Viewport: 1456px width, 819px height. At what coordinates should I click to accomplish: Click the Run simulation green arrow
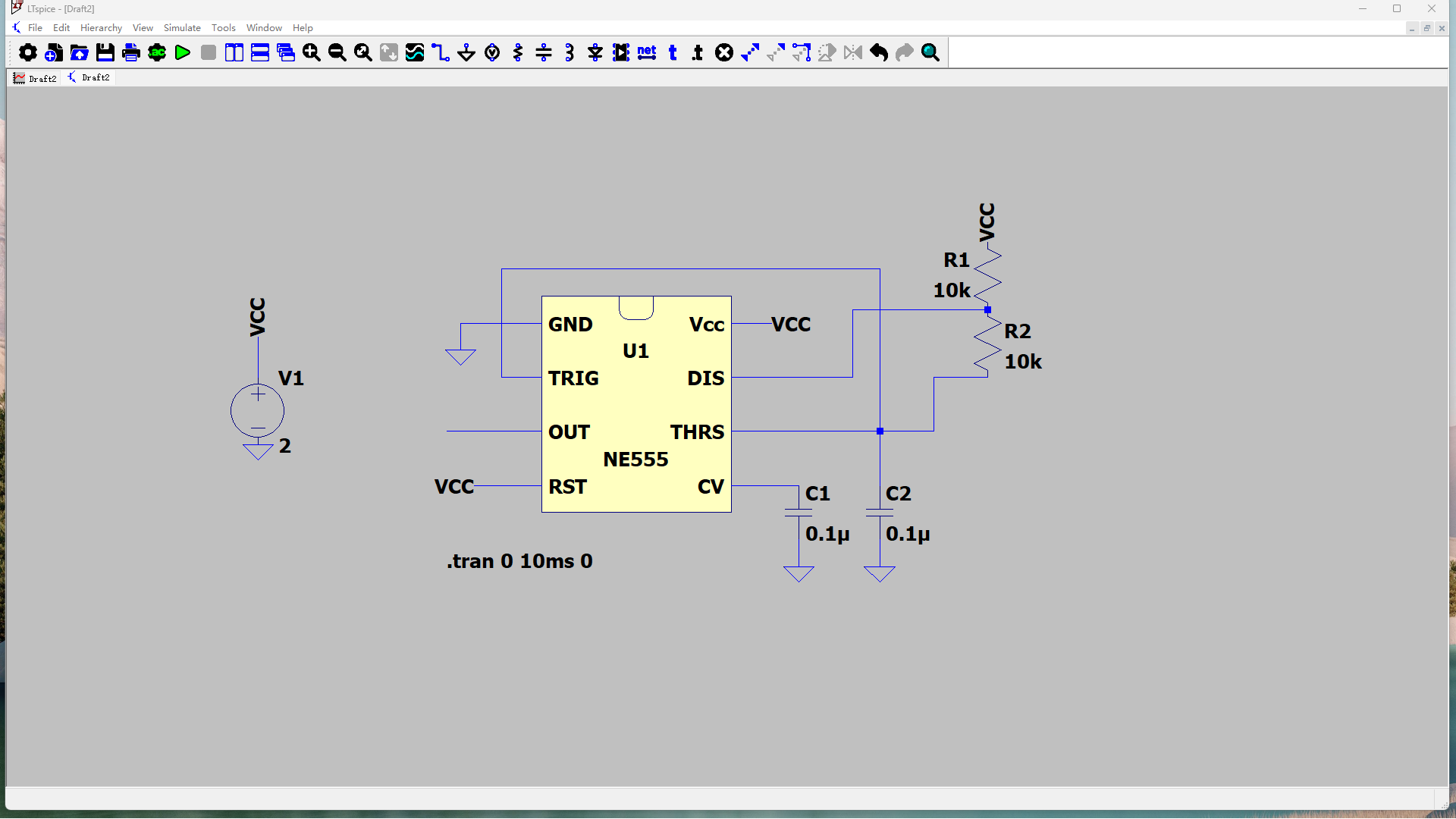(x=182, y=52)
